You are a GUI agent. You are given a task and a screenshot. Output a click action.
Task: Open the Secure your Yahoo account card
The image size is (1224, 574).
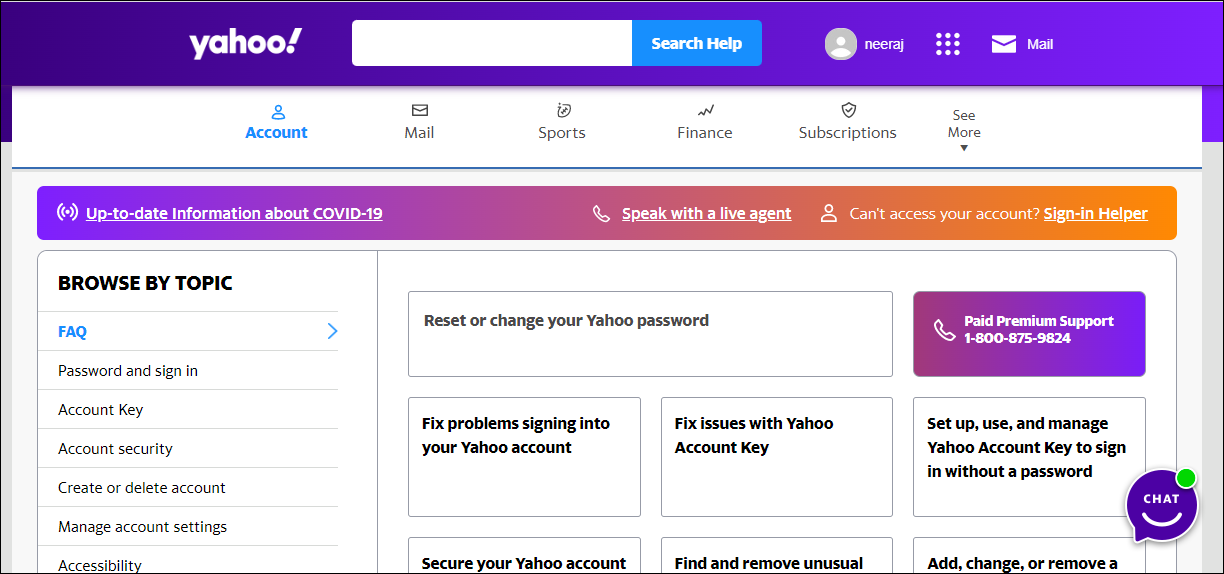524,556
